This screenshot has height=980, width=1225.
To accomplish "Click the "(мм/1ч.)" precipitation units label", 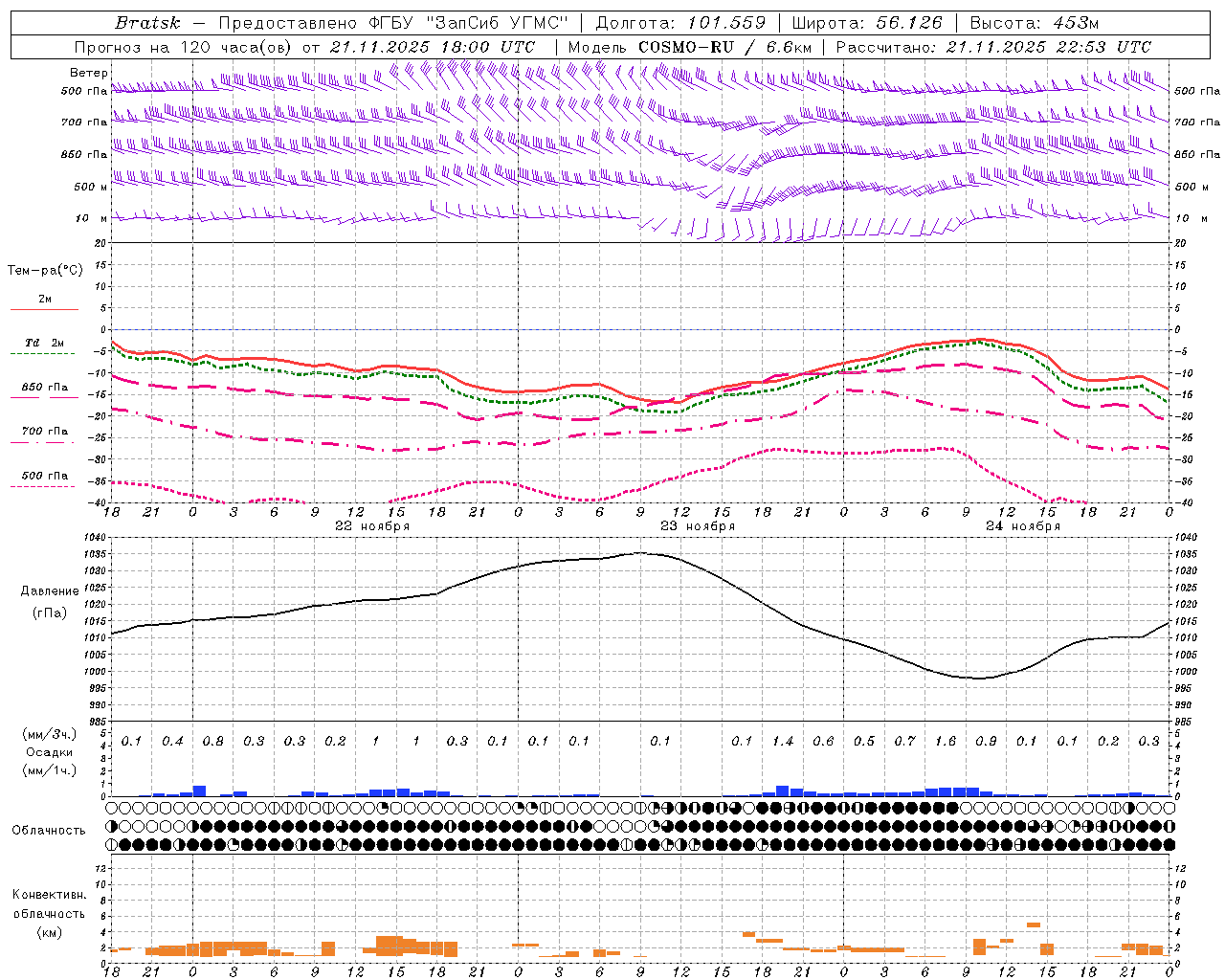I will click(x=50, y=770).
